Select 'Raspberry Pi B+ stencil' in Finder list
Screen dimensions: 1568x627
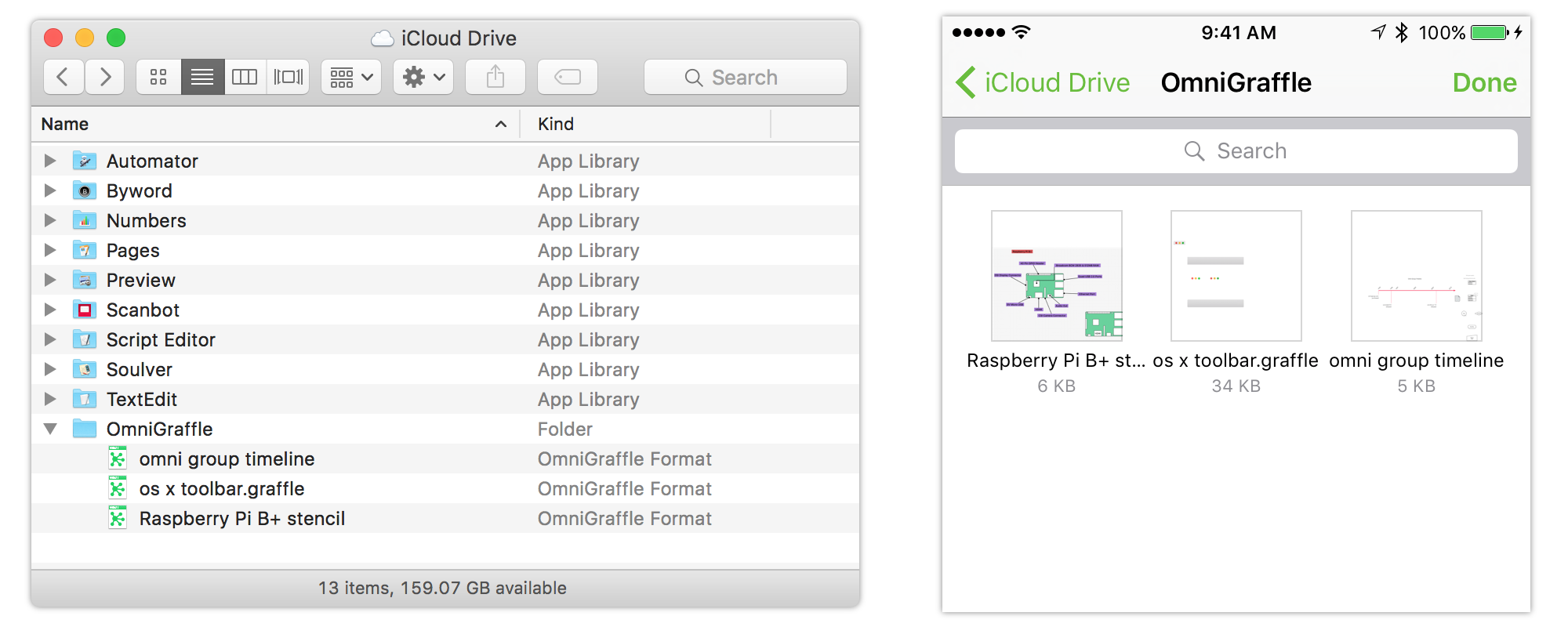pyautogui.click(x=242, y=518)
